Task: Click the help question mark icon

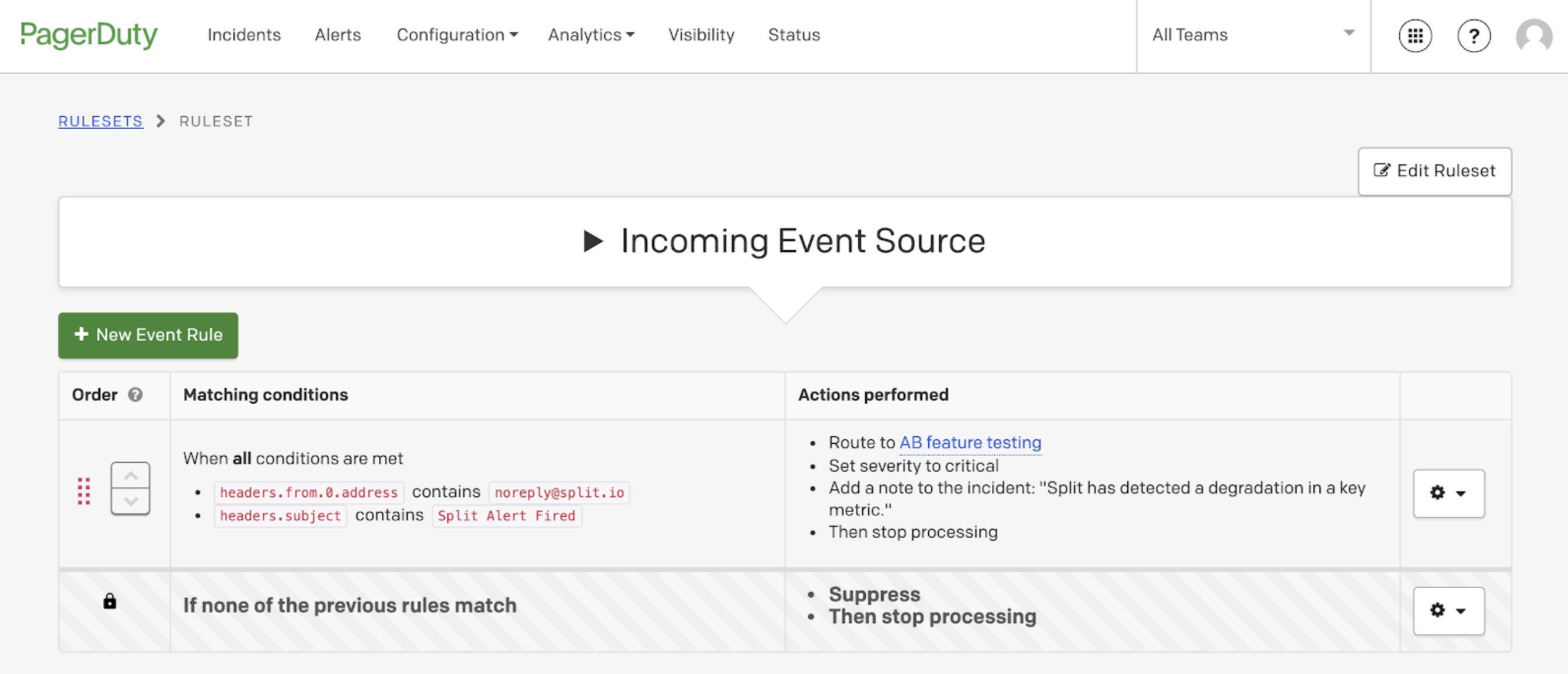Action: tap(1473, 36)
